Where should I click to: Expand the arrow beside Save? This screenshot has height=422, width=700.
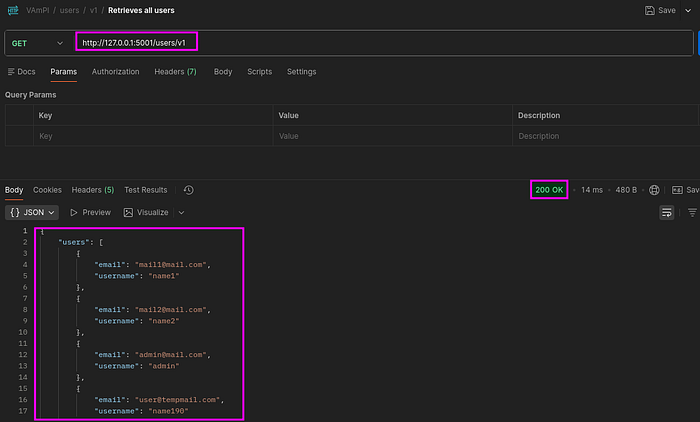(x=688, y=10)
